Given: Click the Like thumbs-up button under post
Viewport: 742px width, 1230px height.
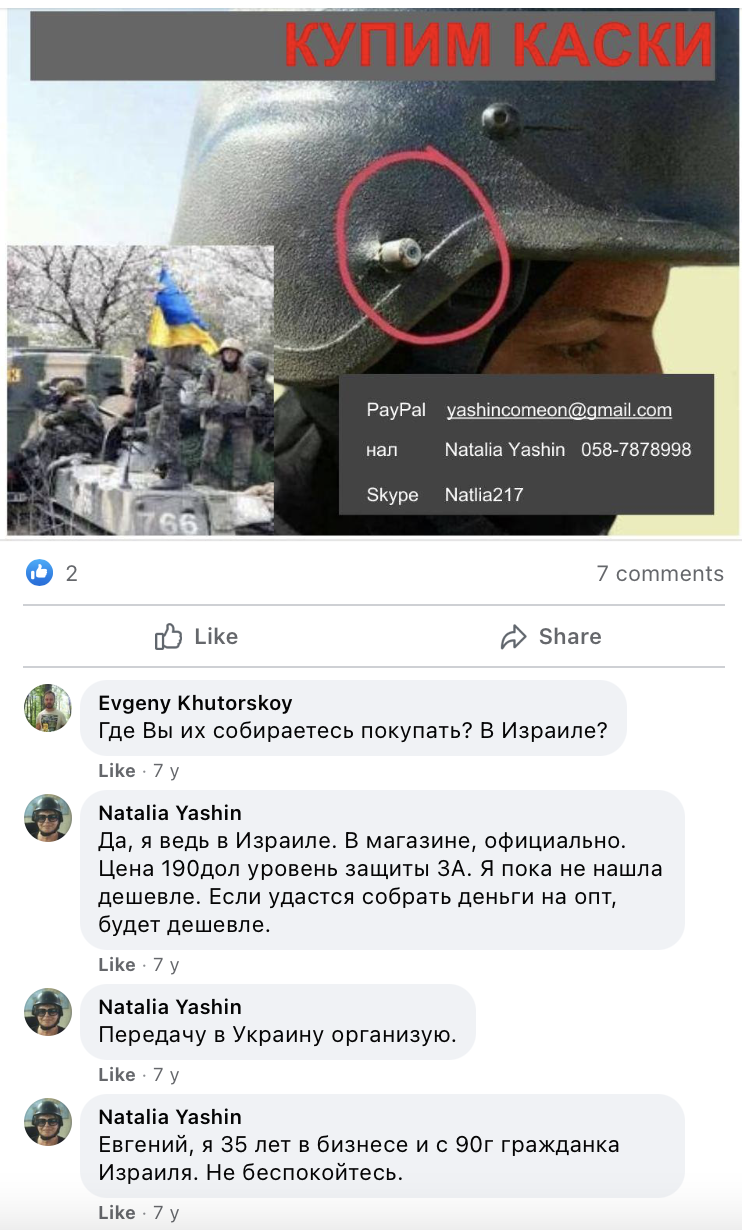Looking at the screenshot, I should pos(197,637).
